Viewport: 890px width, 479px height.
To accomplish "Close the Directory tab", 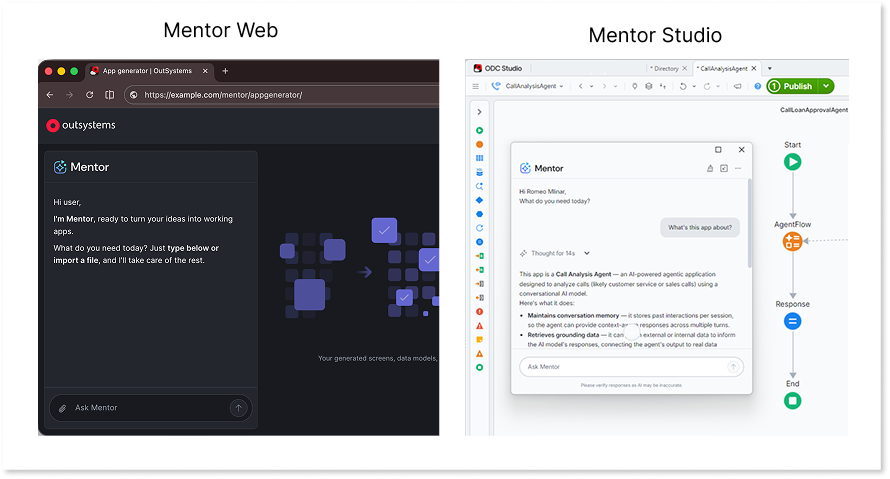I will click(x=685, y=69).
